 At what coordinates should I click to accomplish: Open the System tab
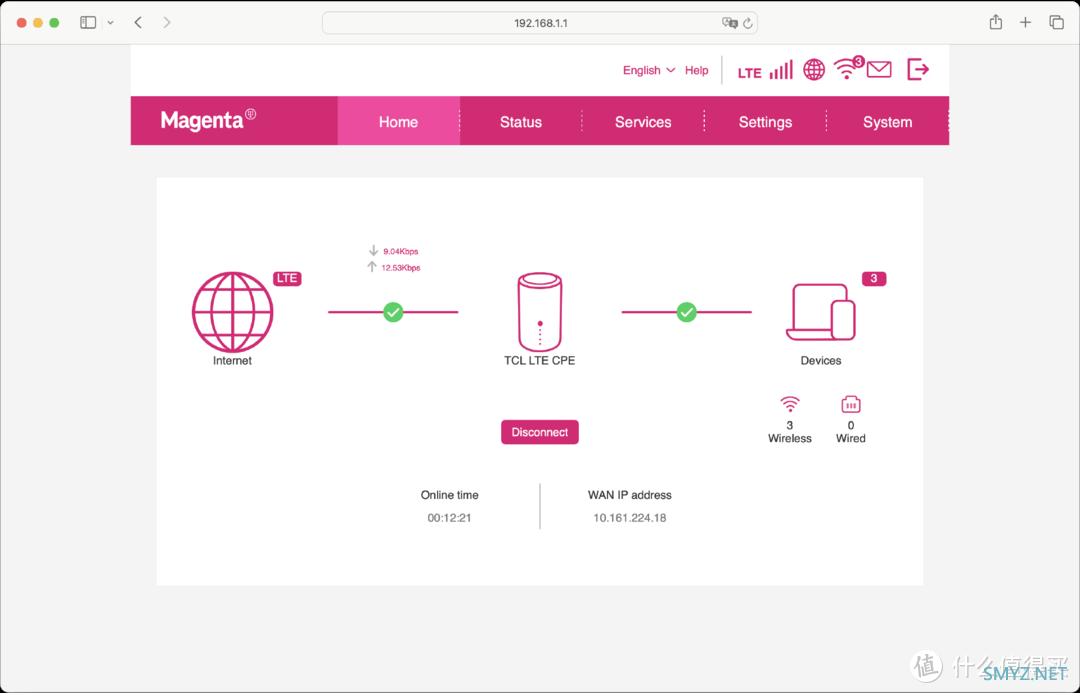click(888, 121)
